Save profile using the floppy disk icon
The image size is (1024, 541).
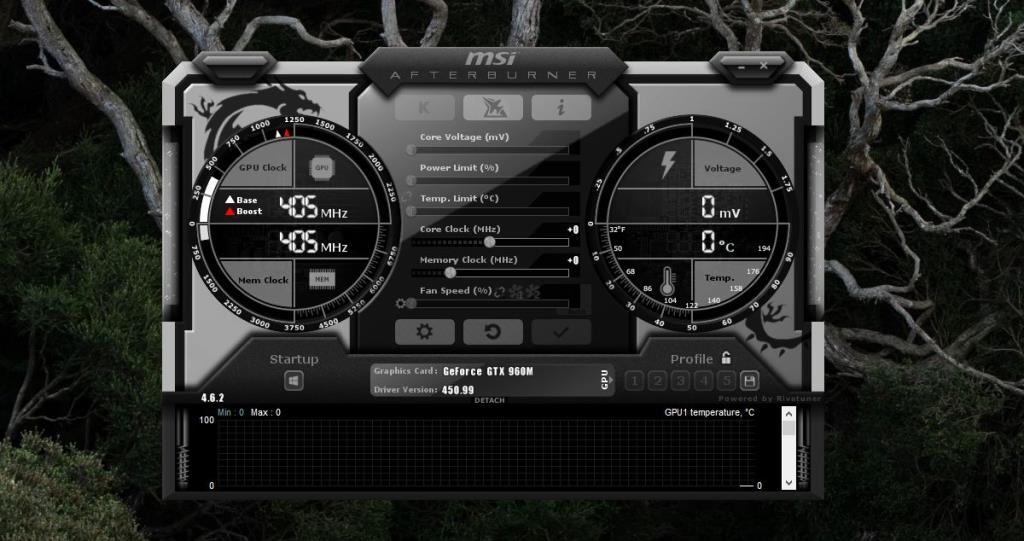749,381
